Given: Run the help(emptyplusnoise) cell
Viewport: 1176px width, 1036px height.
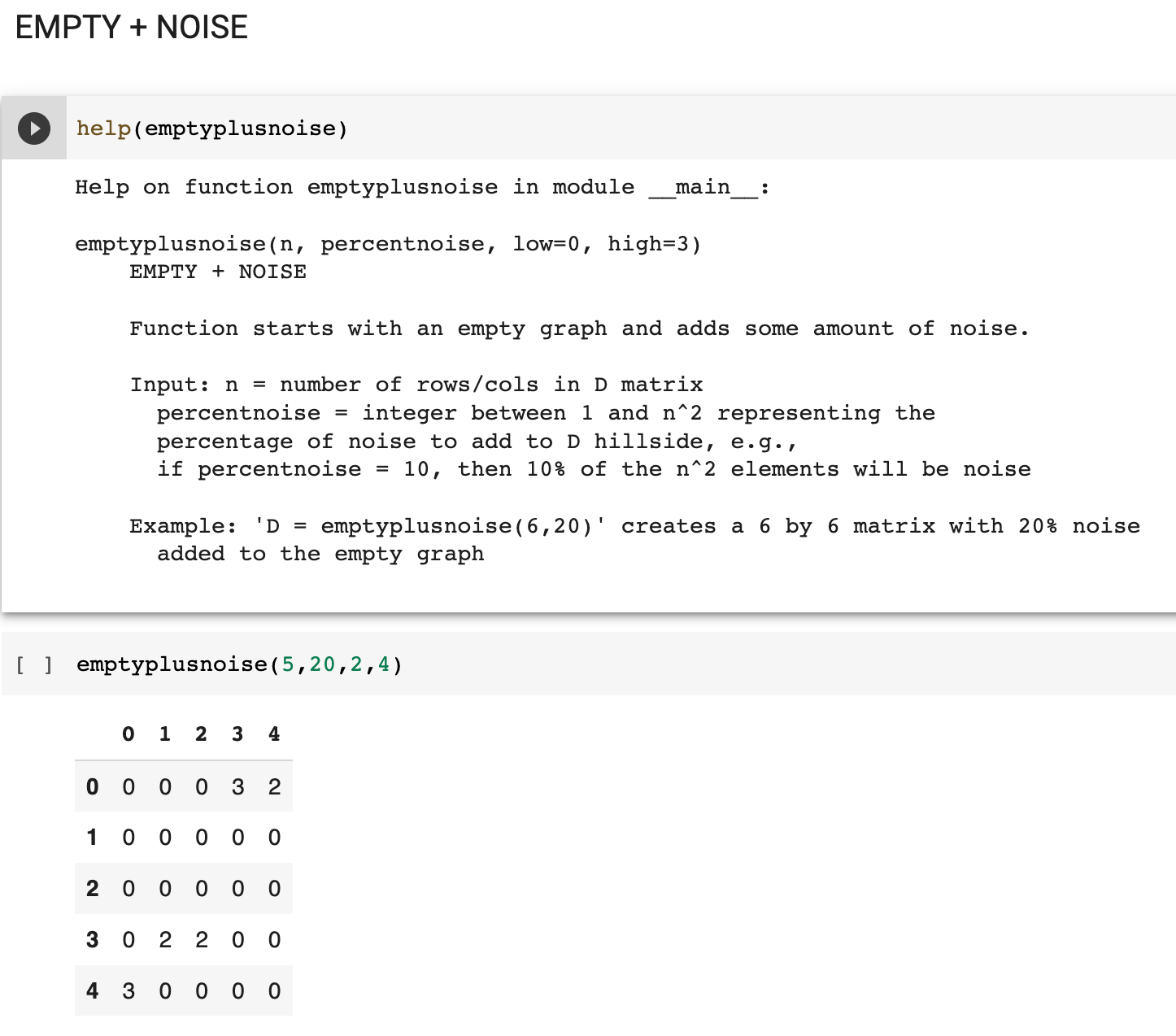Looking at the screenshot, I should 34,128.
